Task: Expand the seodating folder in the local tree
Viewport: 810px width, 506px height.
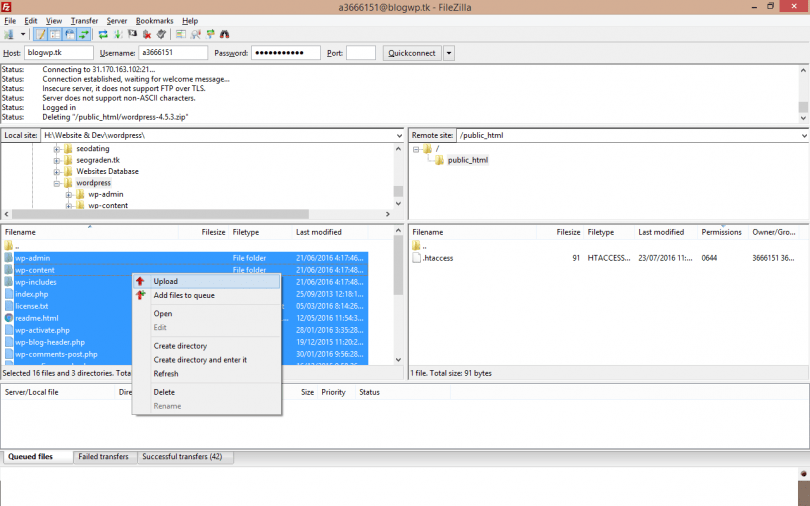Action: tap(57, 149)
